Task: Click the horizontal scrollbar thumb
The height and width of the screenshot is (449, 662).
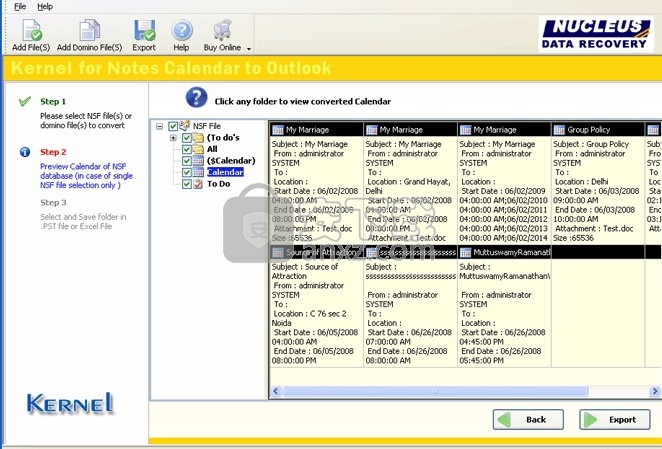Action: coord(435,391)
